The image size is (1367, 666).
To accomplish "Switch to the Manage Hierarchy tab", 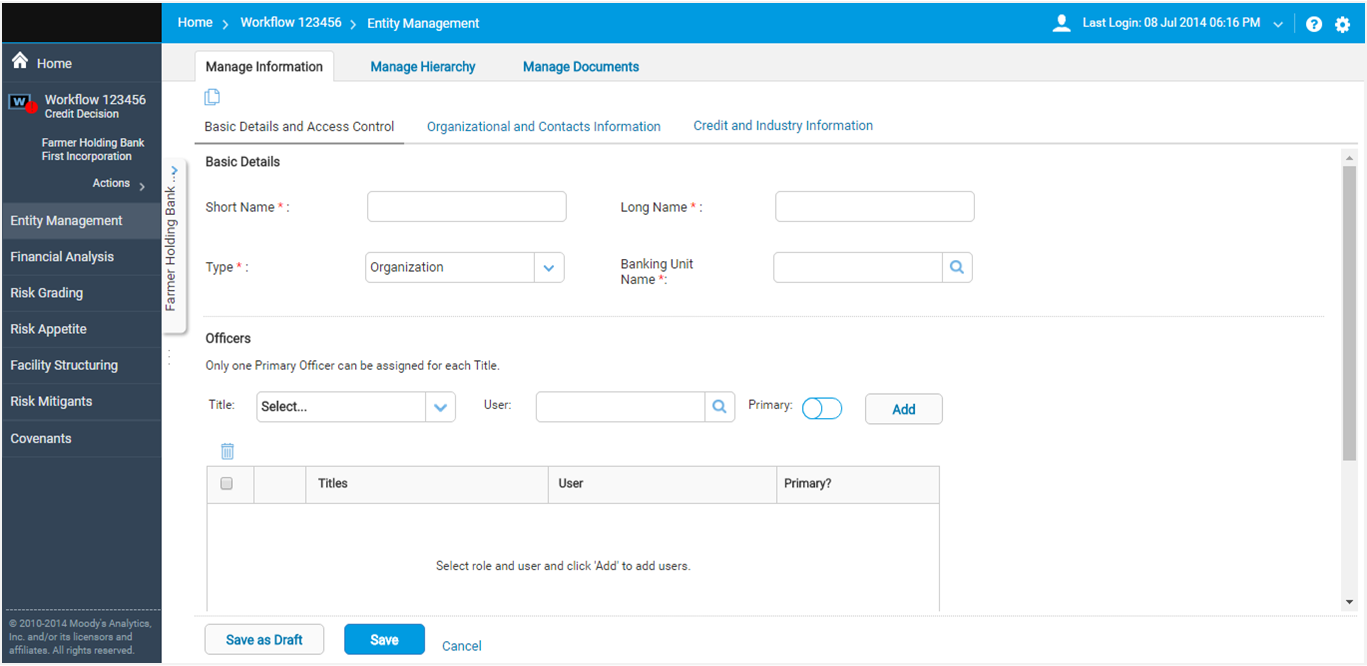I will 423,67.
